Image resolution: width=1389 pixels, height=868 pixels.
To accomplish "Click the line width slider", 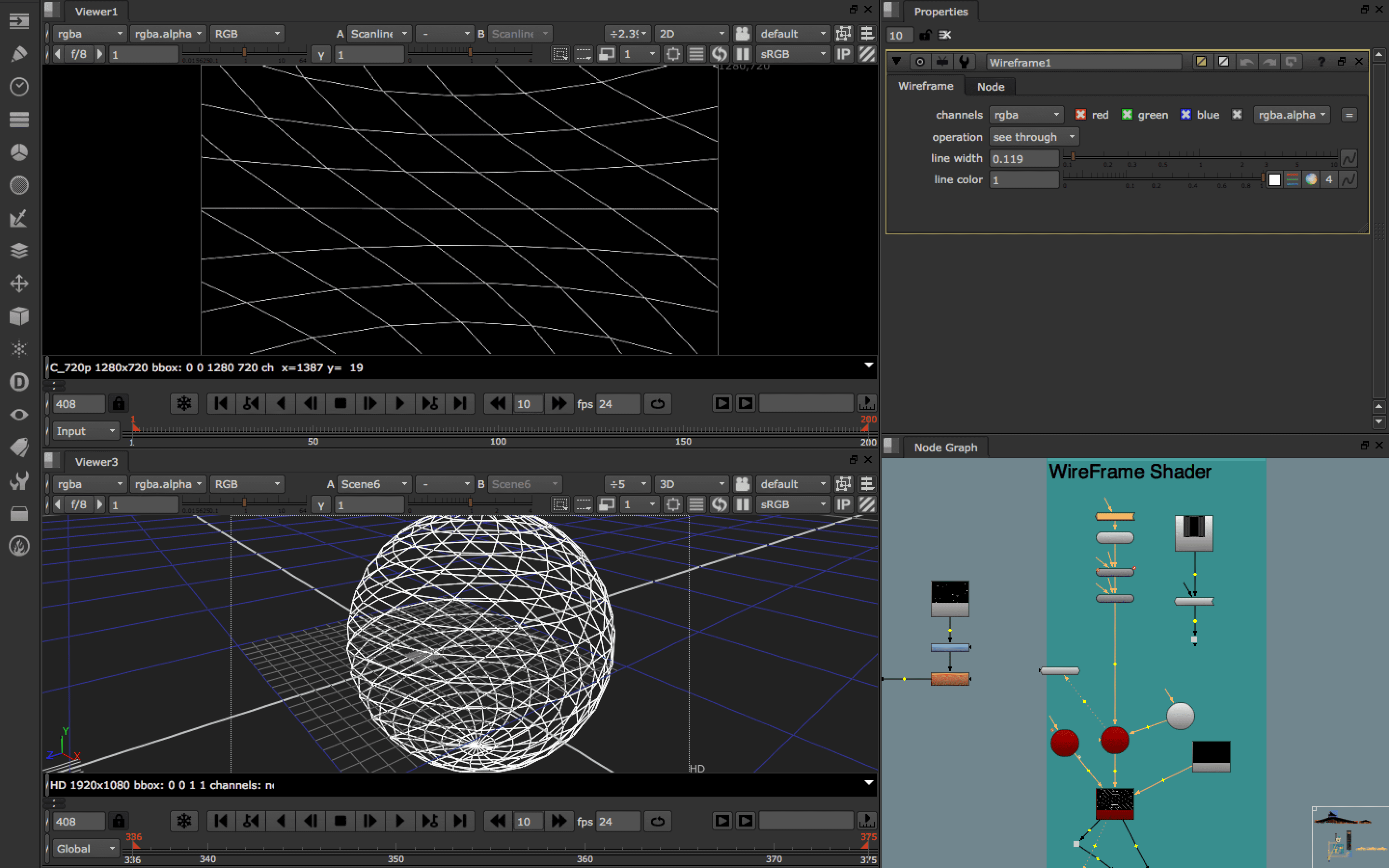I will pos(1199,157).
